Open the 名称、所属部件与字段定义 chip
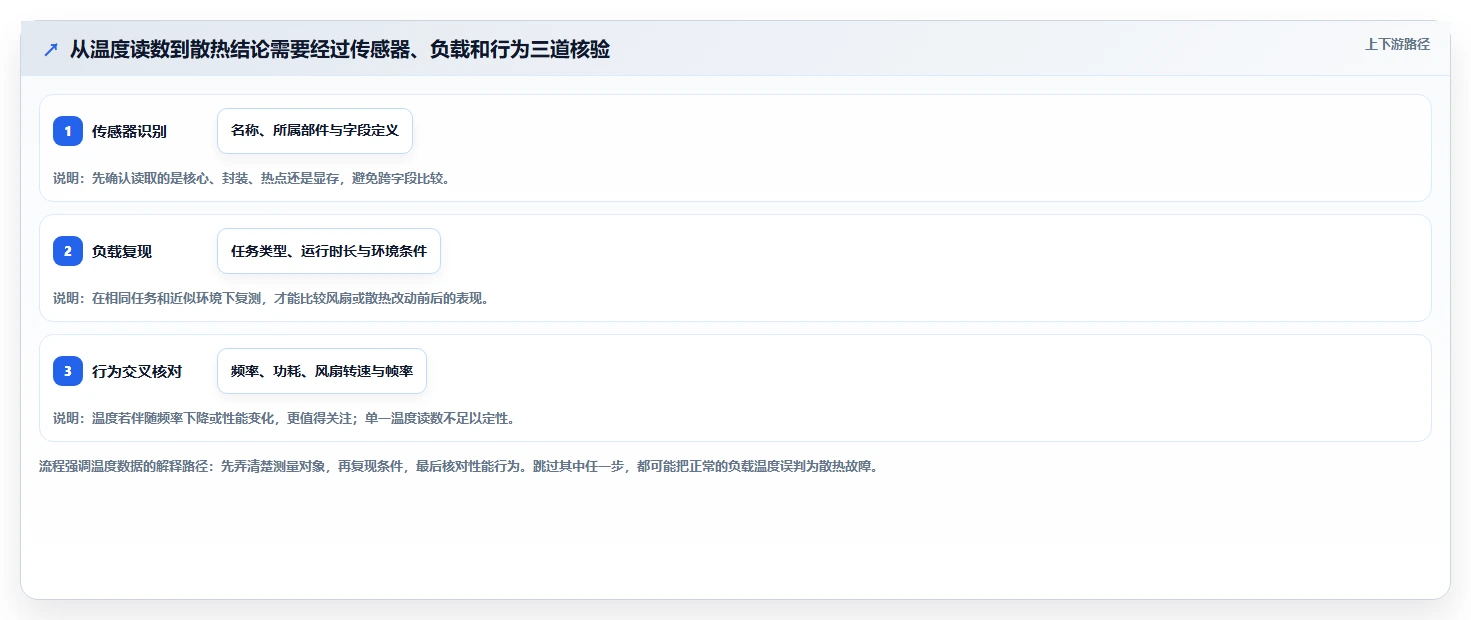Image resolution: width=1471 pixels, height=620 pixels. [x=315, y=131]
